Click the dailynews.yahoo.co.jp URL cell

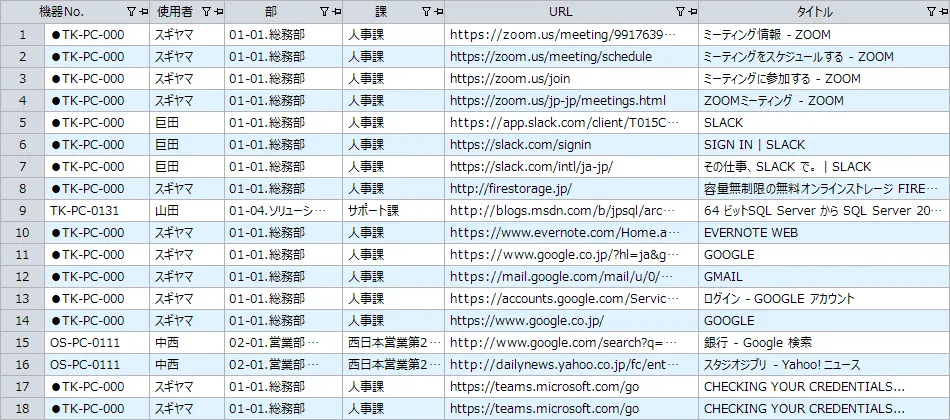pyautogui.click(x=571, y=365)
